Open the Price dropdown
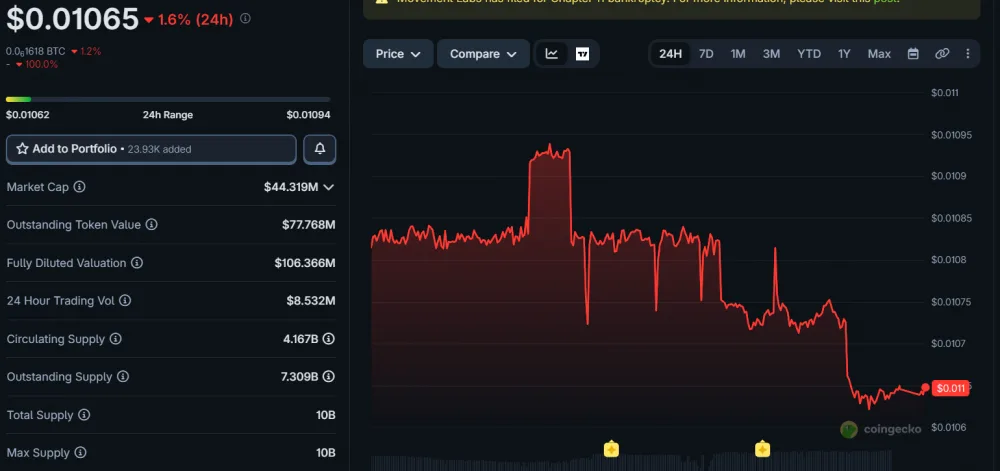 [x=398, y=54]
